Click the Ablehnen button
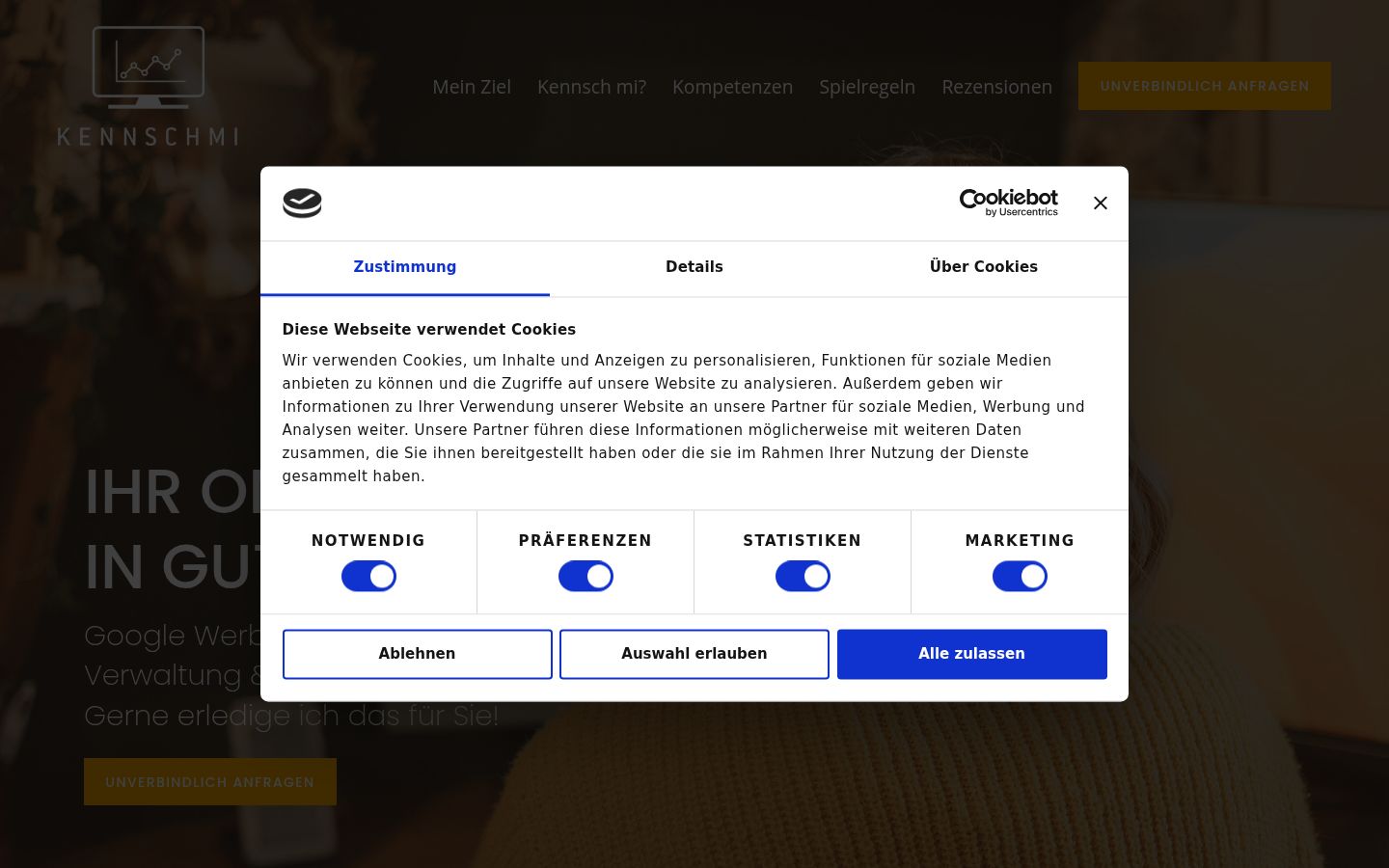 [x=418, y=654]
